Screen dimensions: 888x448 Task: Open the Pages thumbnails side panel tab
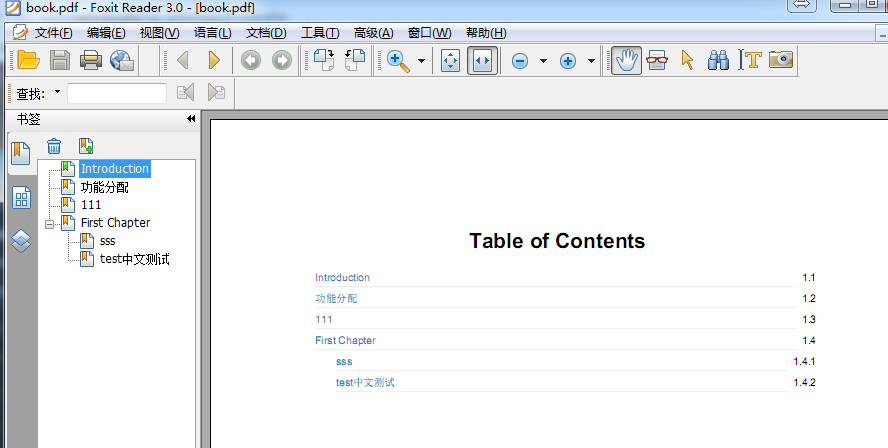(x=22, y=198)
